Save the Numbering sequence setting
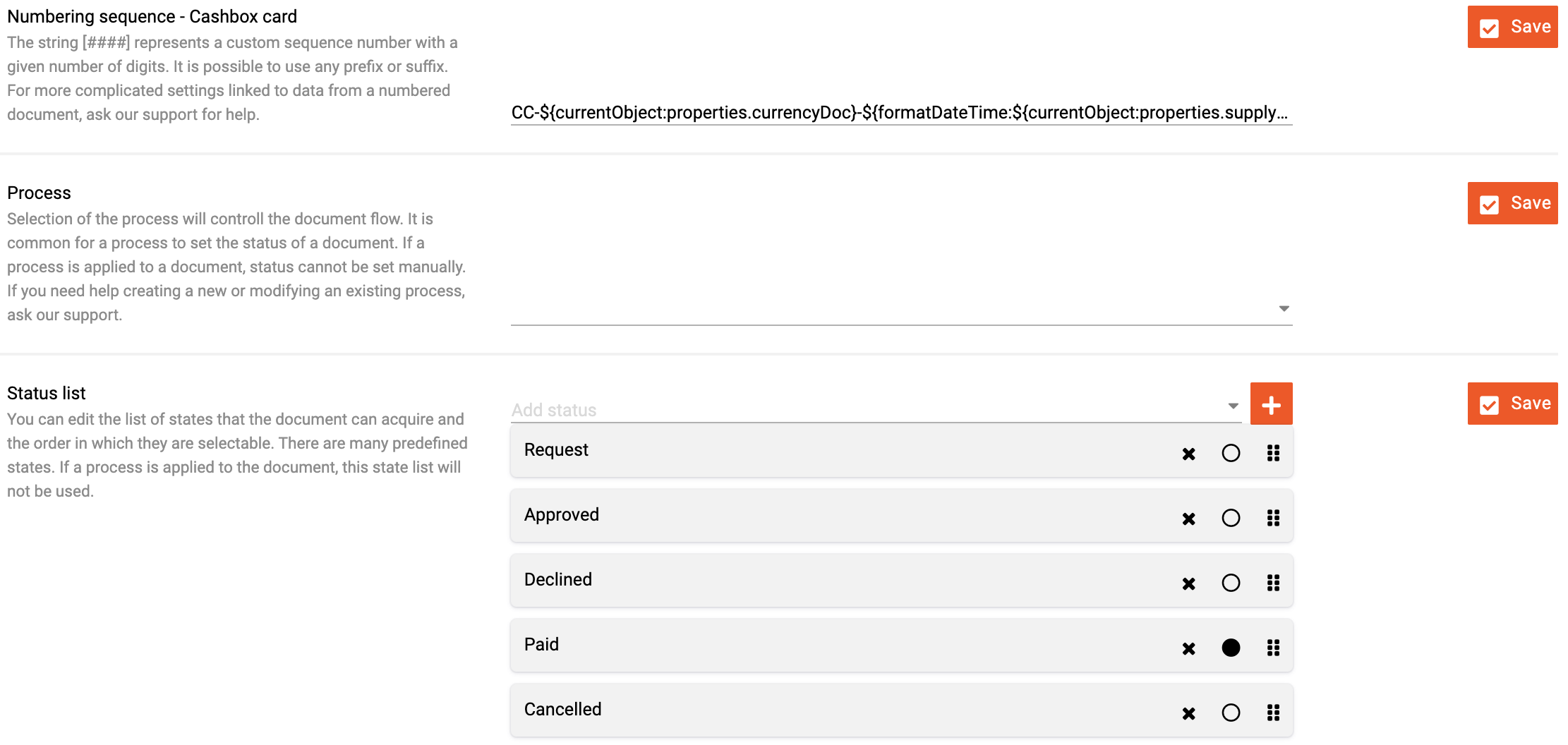This screenshot has height=745, width=1568. click(1512, 27)
